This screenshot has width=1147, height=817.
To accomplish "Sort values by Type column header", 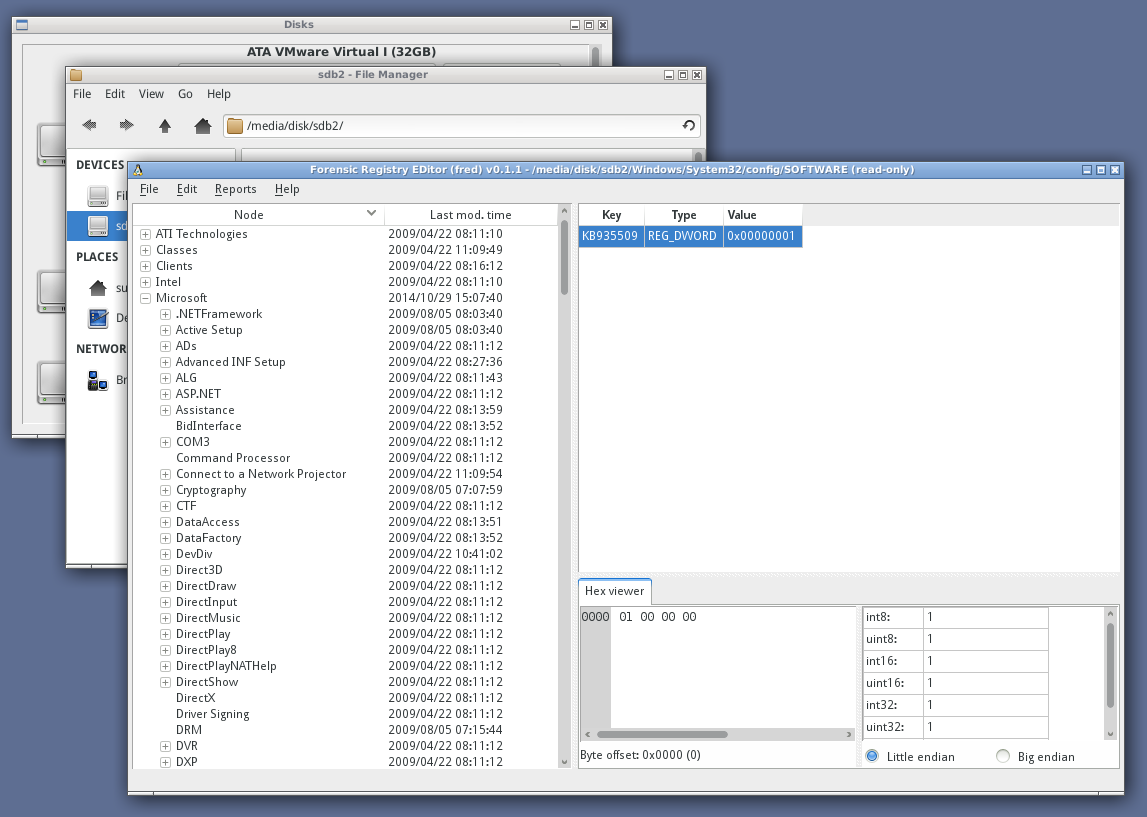I will click(x=684, y=215).
